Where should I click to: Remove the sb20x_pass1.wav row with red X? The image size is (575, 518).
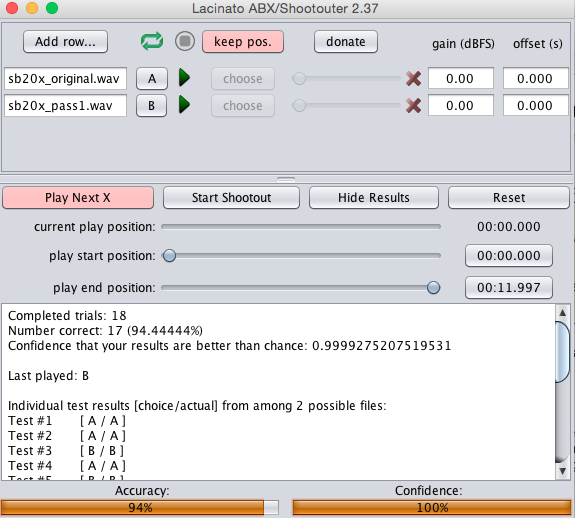click(413, 106)
